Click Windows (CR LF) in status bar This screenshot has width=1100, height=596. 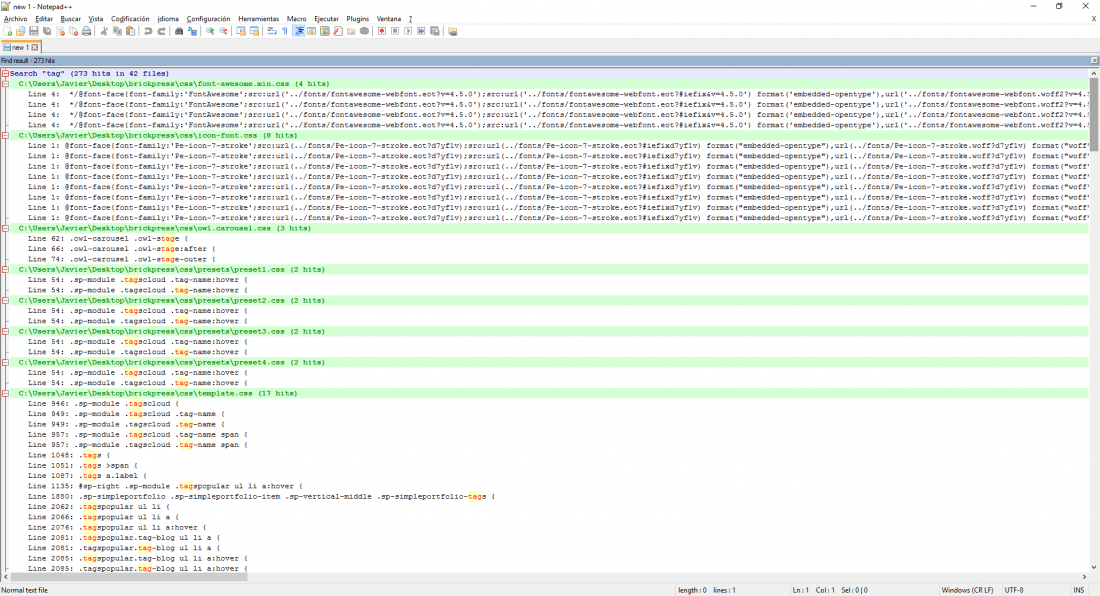click(x=967, y=590)
